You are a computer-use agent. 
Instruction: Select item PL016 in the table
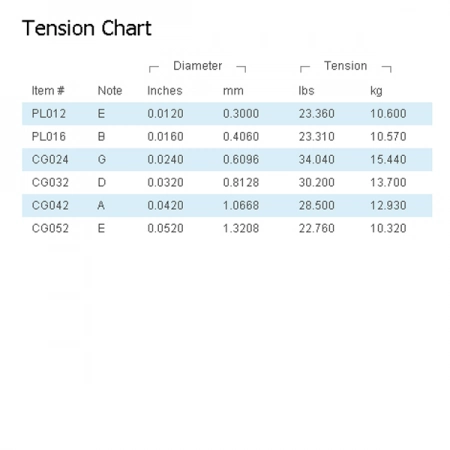[x=49, y=137]
